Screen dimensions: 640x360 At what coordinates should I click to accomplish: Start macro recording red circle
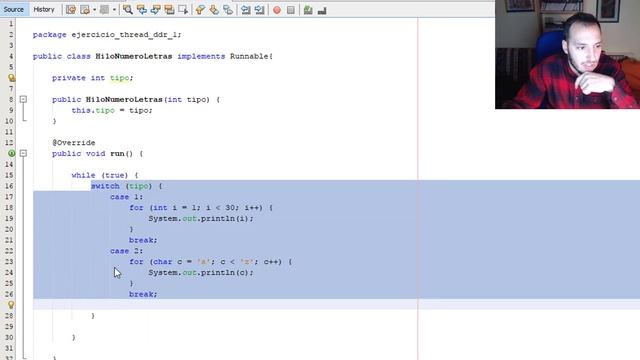pyautogui.click(x=277, y=10)
